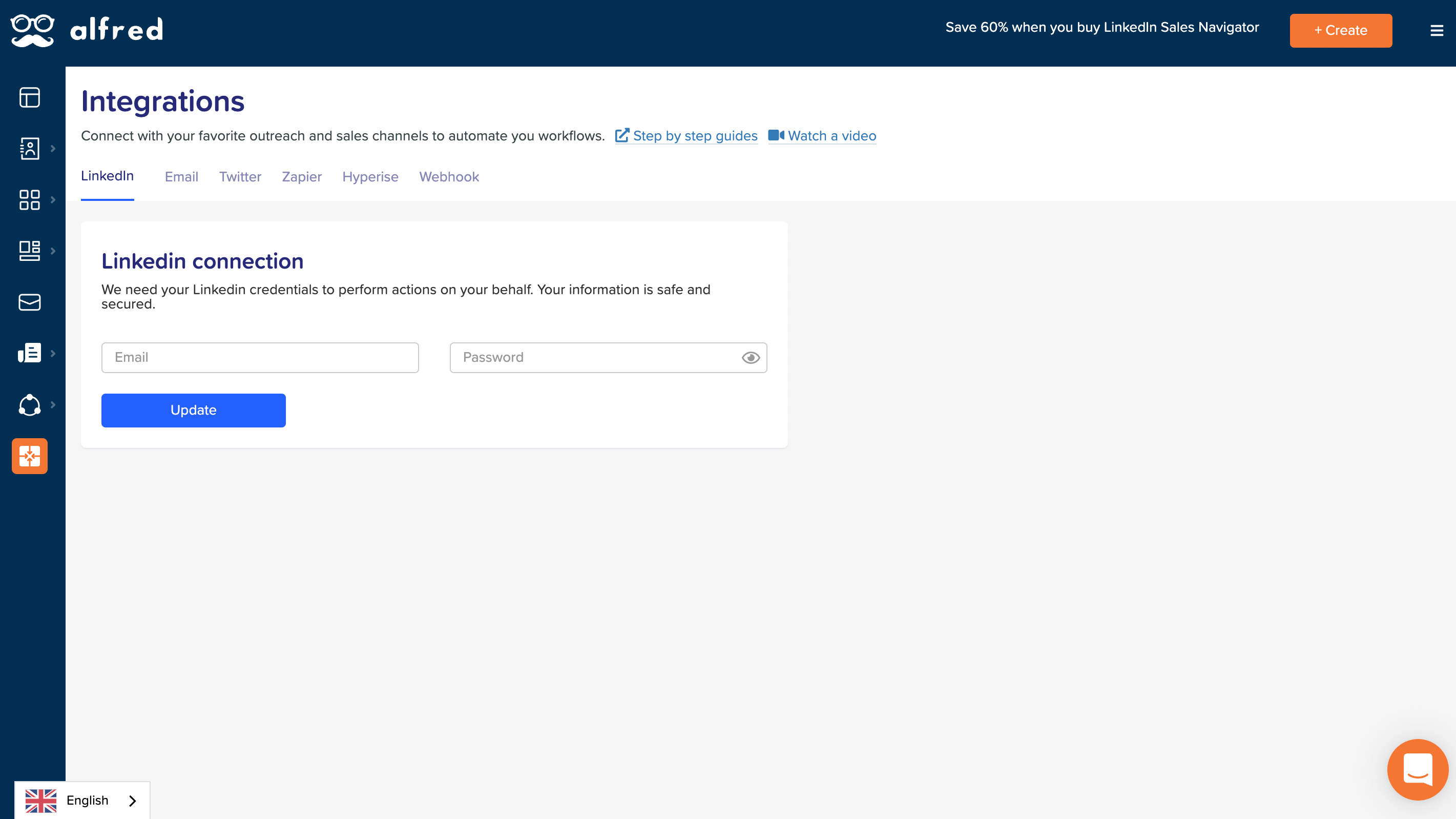Viewport: 1456px width, 819px height.
Task: Open the hamburger menu top right
Action: pyautogui.click(x=1436, y=31)
